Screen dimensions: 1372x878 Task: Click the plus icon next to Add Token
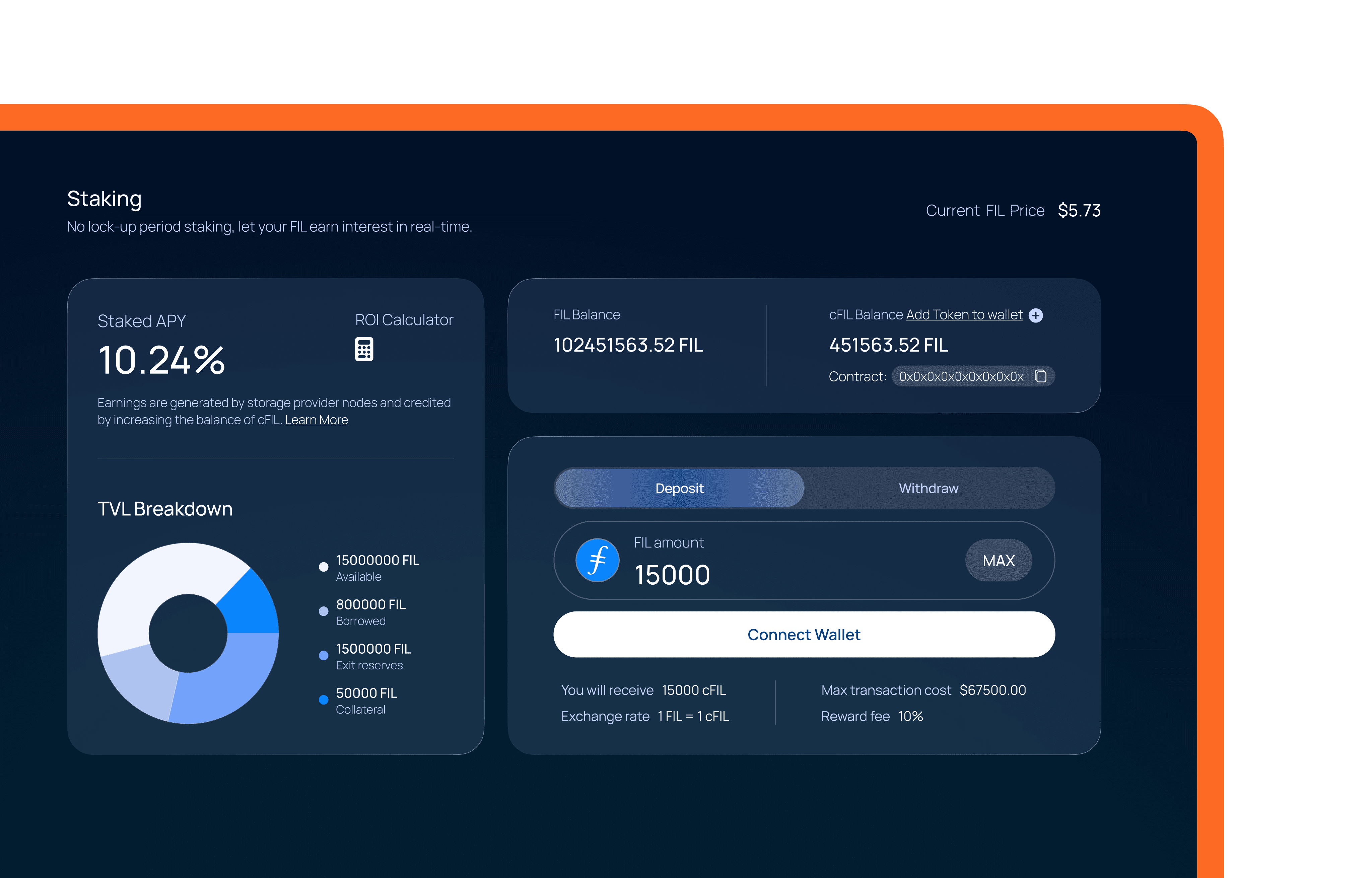tap(1036, 315)
